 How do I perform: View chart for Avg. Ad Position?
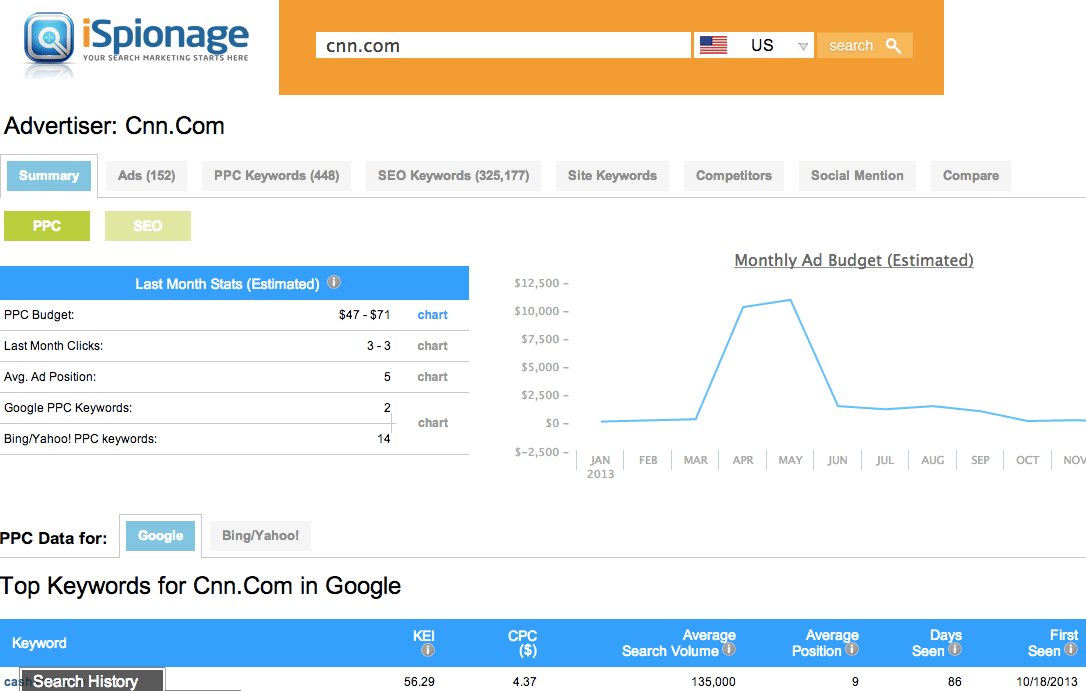[432, 377]
